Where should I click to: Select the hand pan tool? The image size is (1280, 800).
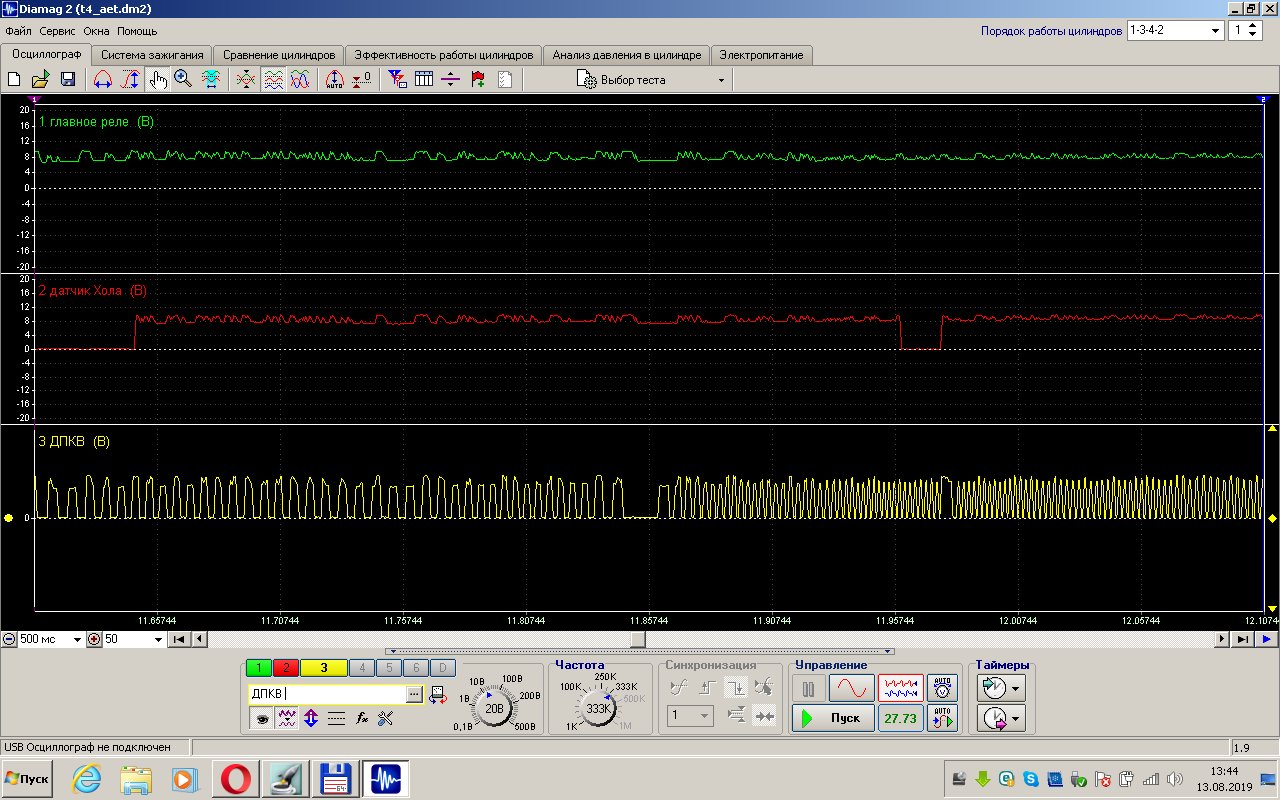coord(157,80)
